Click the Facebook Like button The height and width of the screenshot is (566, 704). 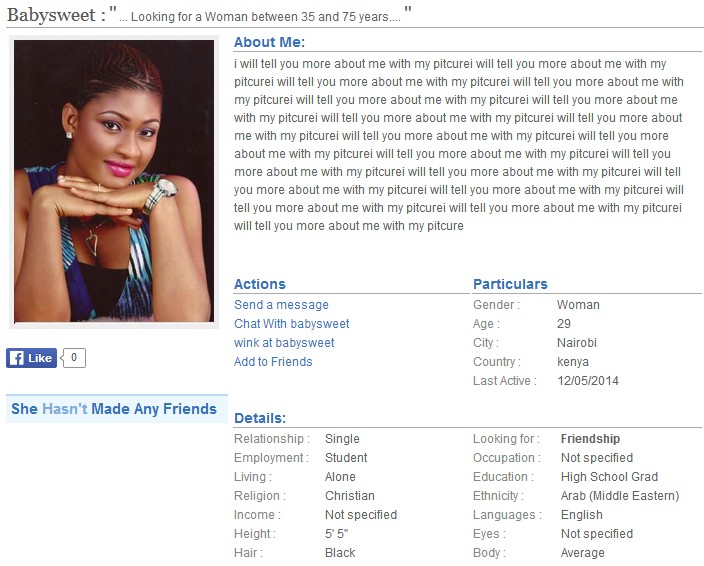click(31, 358)
